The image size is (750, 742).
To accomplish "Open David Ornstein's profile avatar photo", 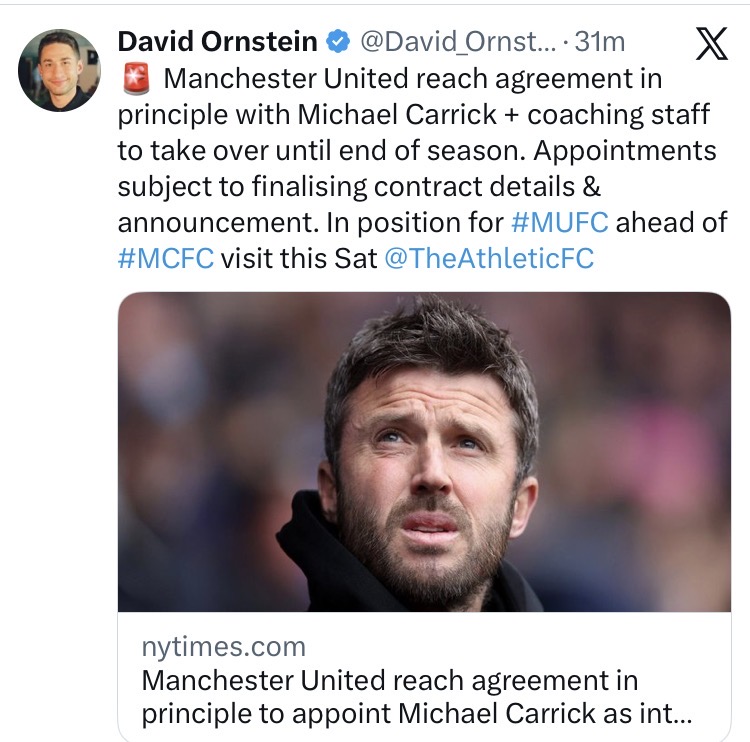I will click(x=60, y=69).
